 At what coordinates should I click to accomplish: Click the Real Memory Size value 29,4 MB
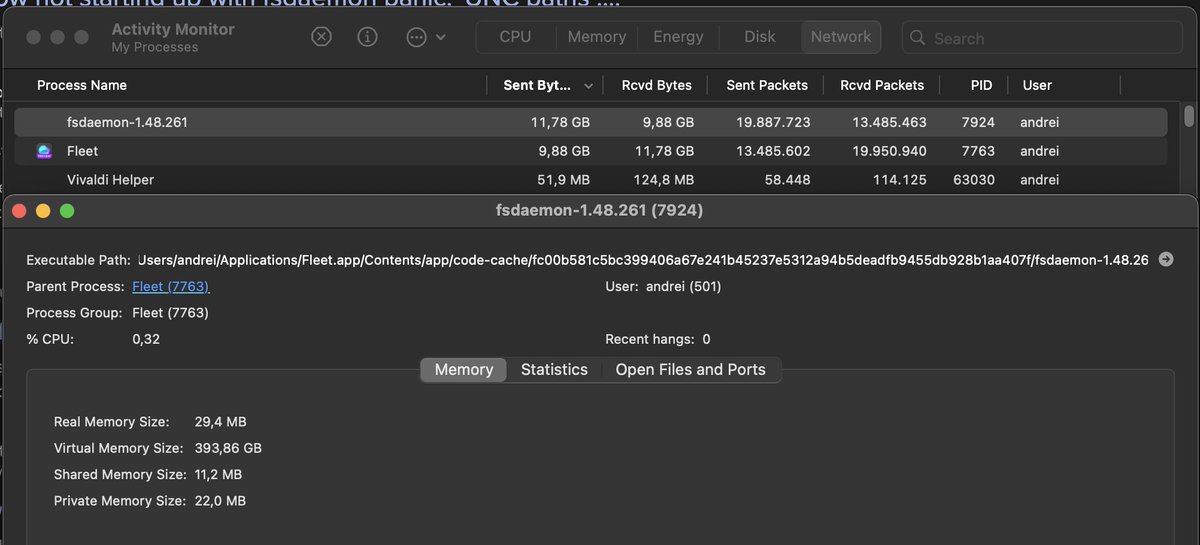point(220,422)
